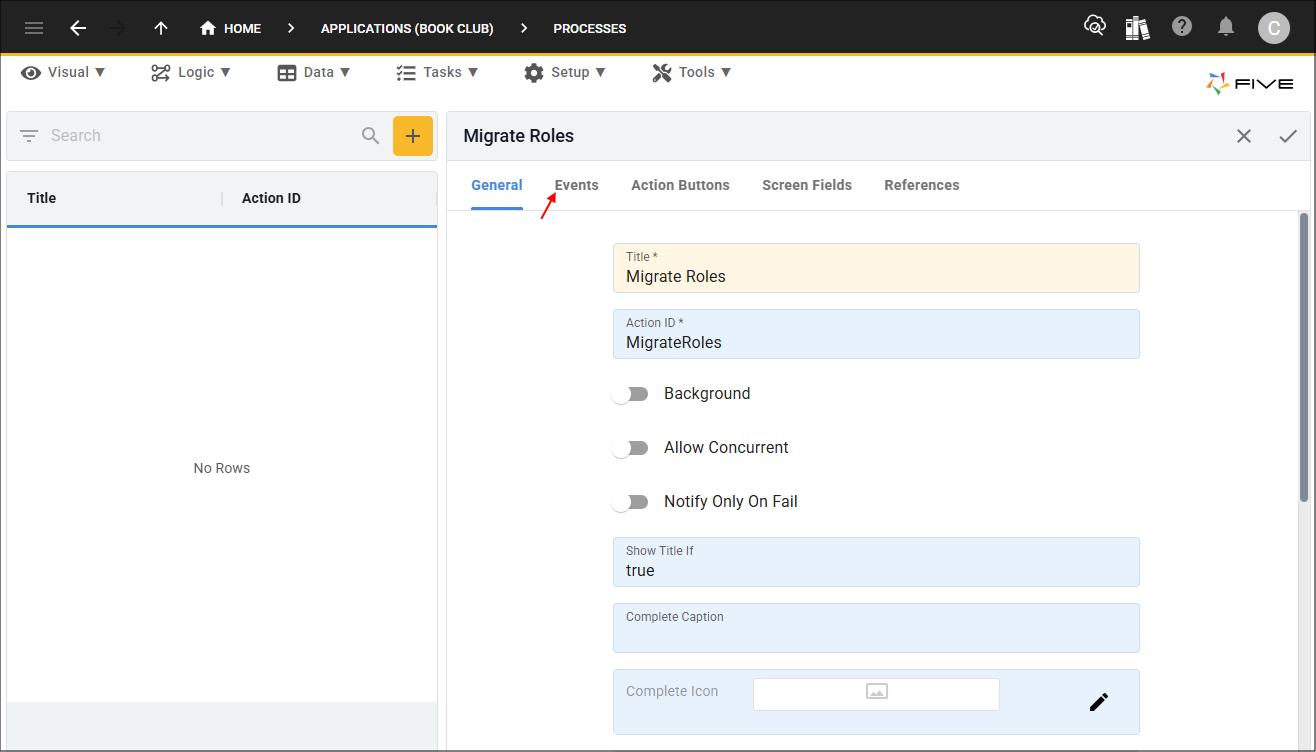Image resolution: width=1316 pixels, height=752 pixels.
Task: Click the cloud deploy icon
Action: pos(1095,27)
